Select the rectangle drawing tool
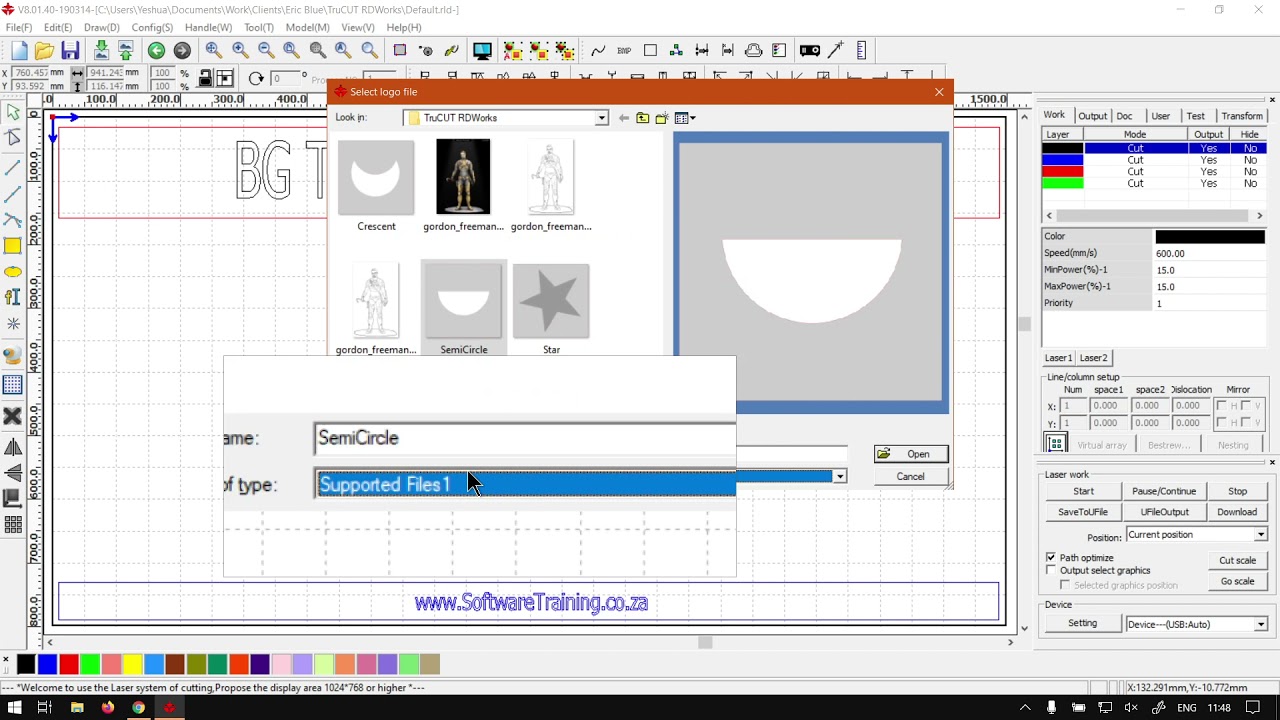1280x720 pixels. (x=12, y=246)
